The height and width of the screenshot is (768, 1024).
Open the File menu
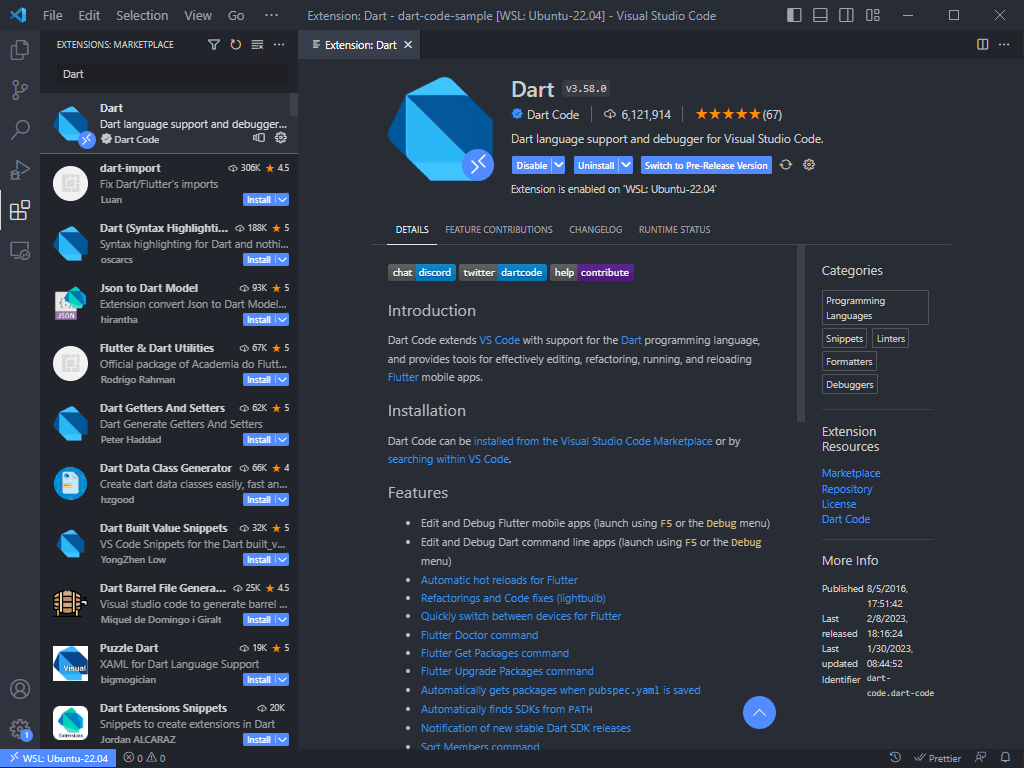click(52, 15)
